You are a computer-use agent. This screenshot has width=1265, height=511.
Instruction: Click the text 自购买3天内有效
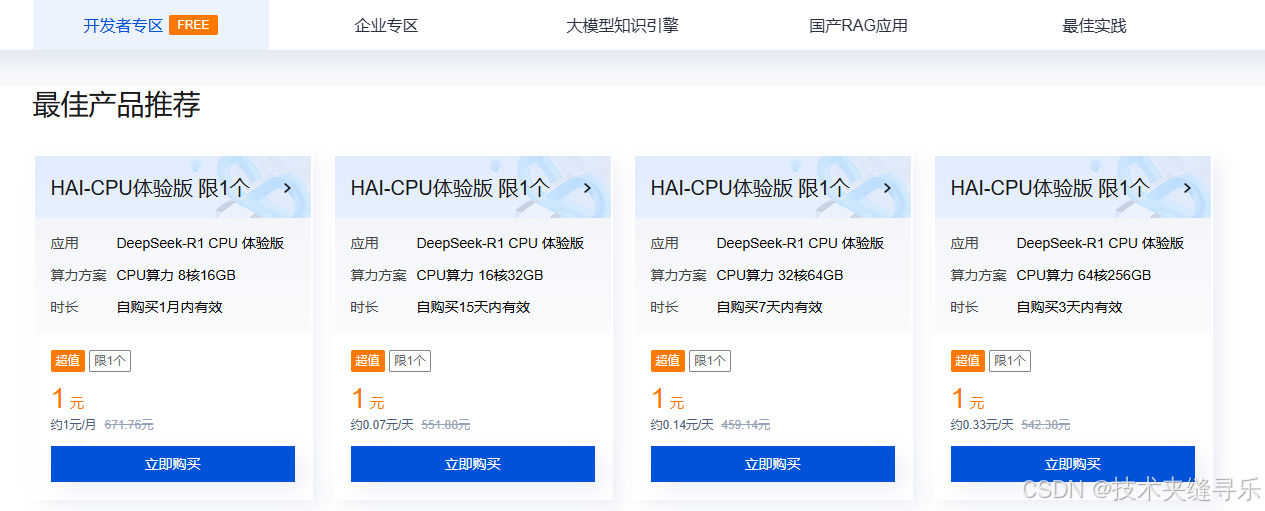click(x=1070, y=307)
